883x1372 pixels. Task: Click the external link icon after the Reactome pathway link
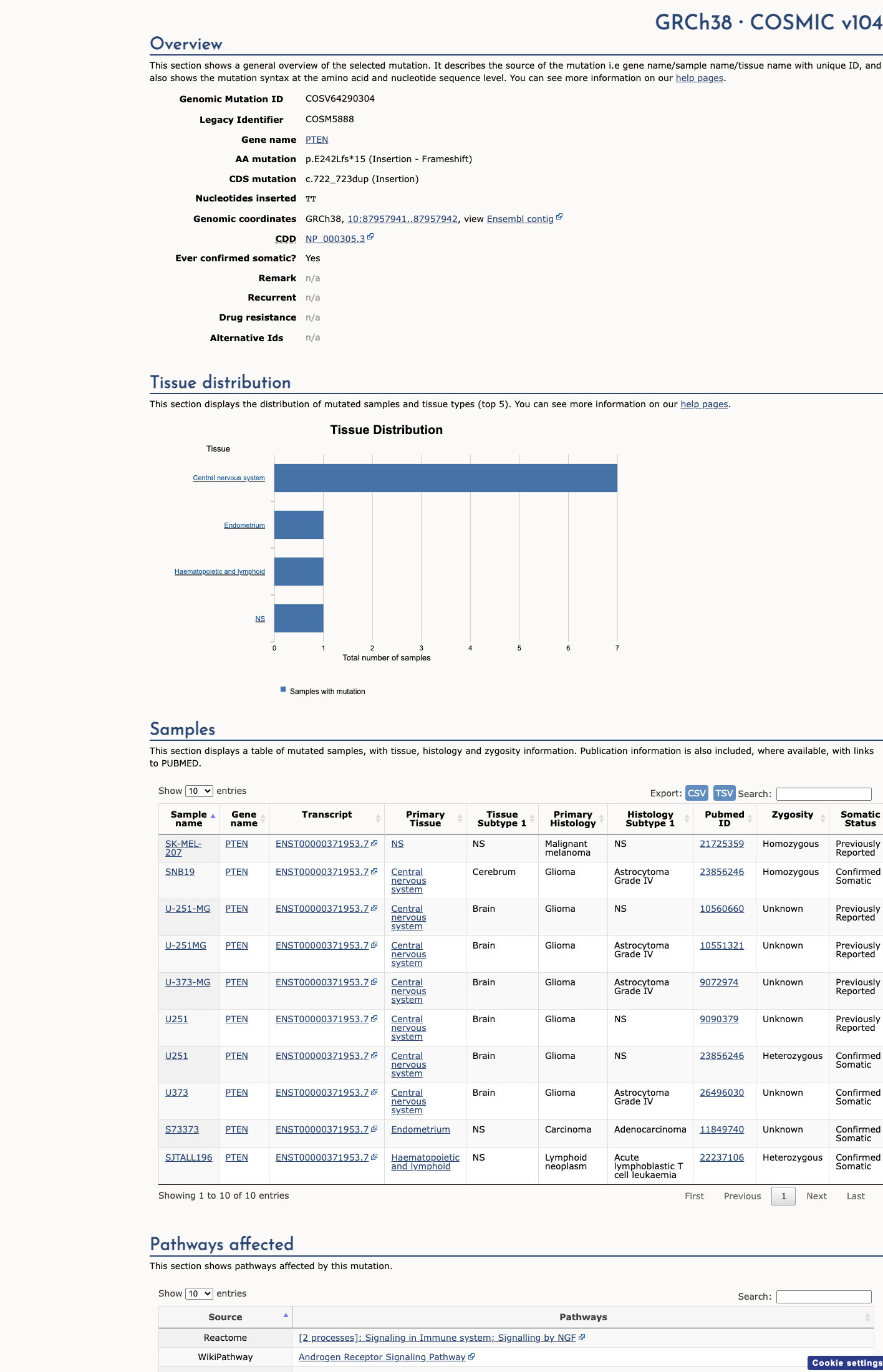[x=582, y=1337]
